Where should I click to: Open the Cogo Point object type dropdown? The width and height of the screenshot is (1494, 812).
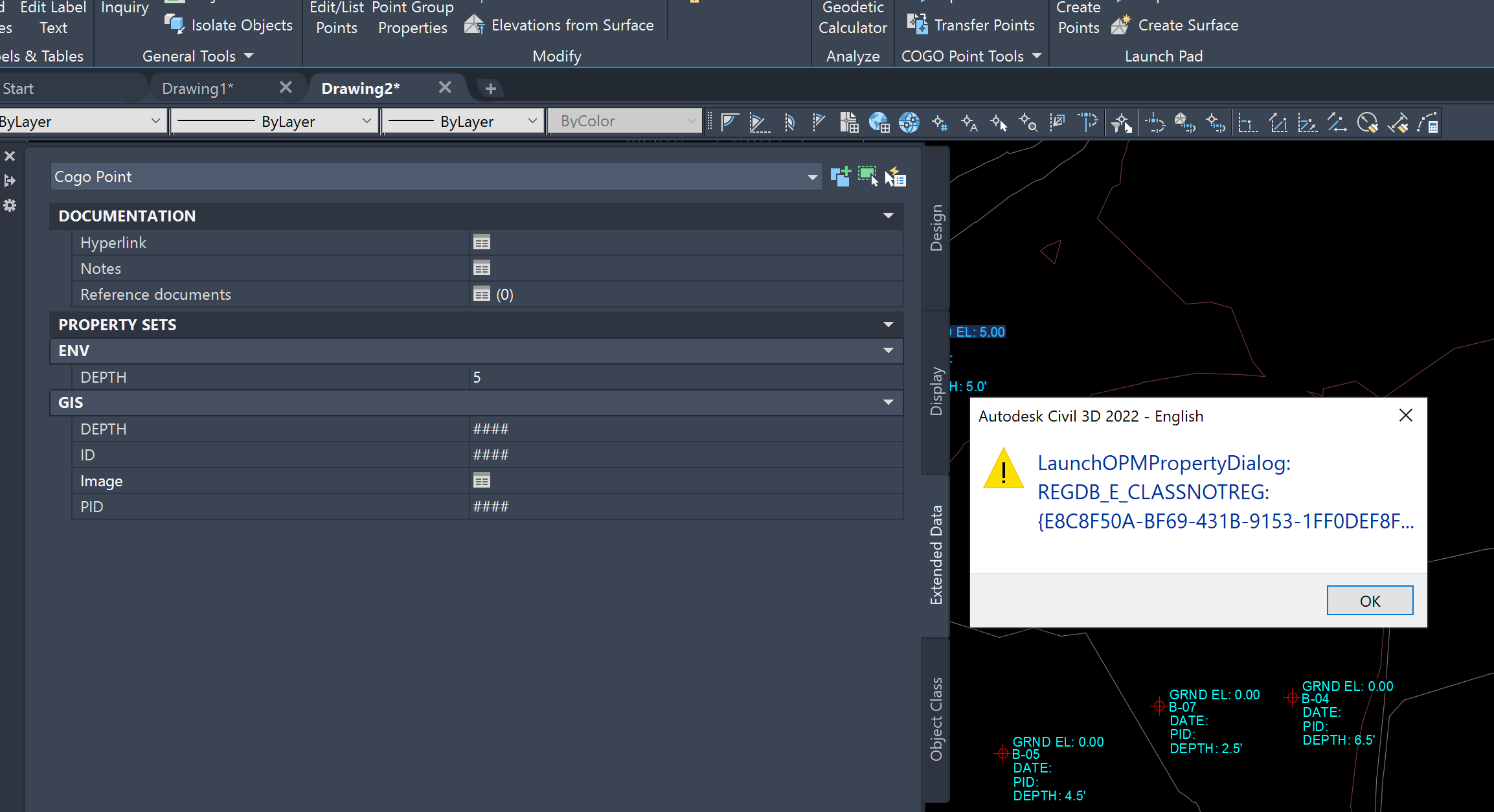[x=812, y=177]
